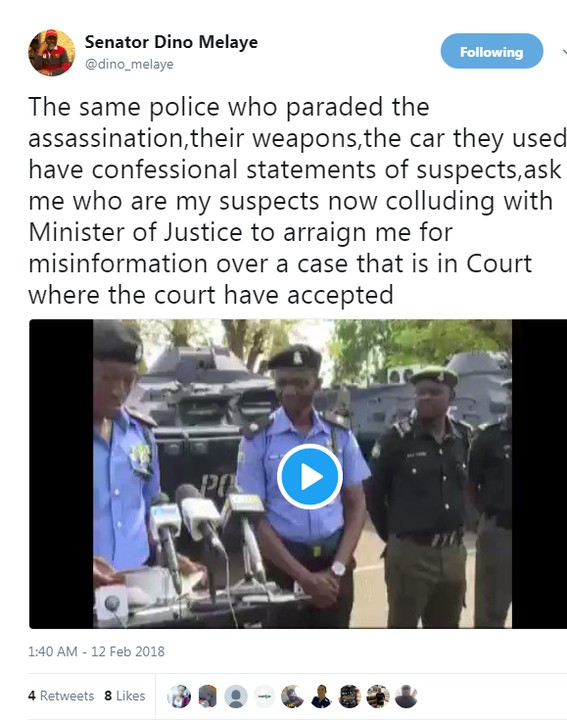Open the second liker avatar with orange corner
The height and width of the screenshot is (720, 567).
point(208,696)
